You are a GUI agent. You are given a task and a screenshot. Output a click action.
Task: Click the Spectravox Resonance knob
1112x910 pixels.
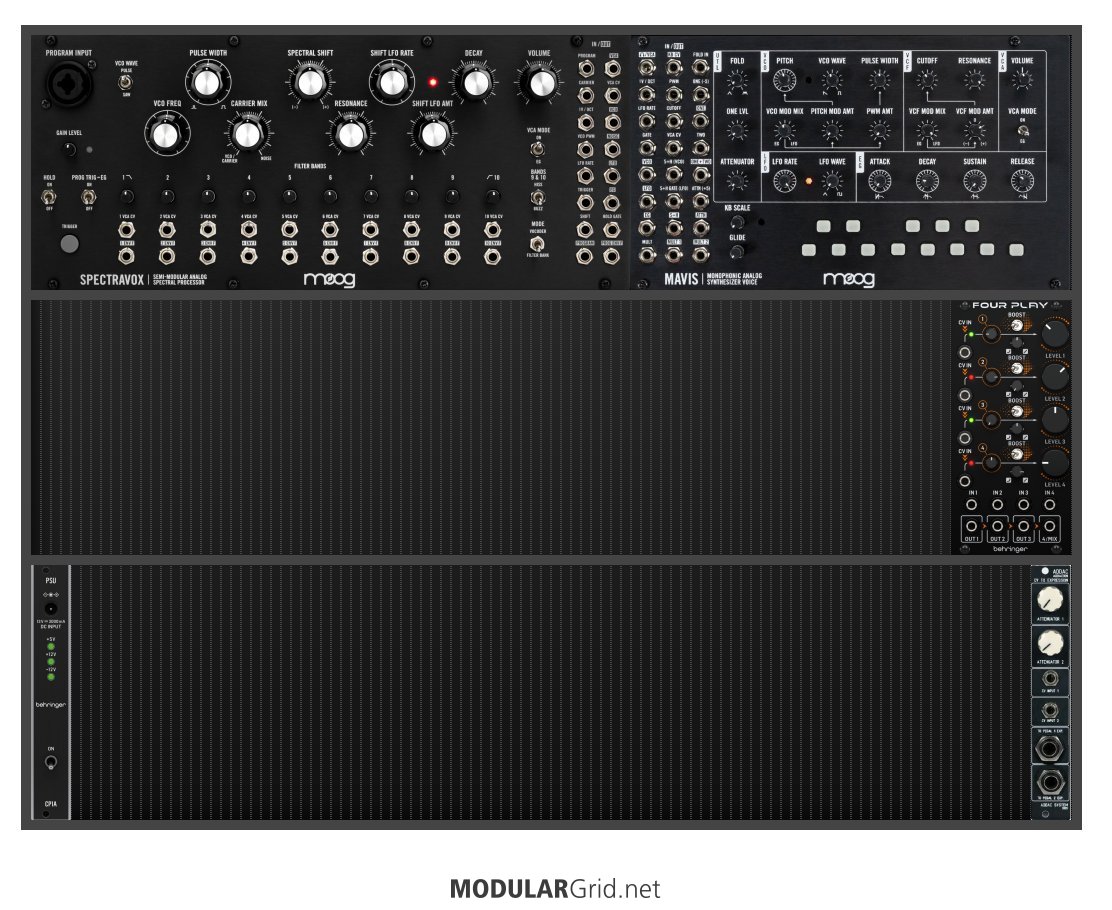coord(350,134)
